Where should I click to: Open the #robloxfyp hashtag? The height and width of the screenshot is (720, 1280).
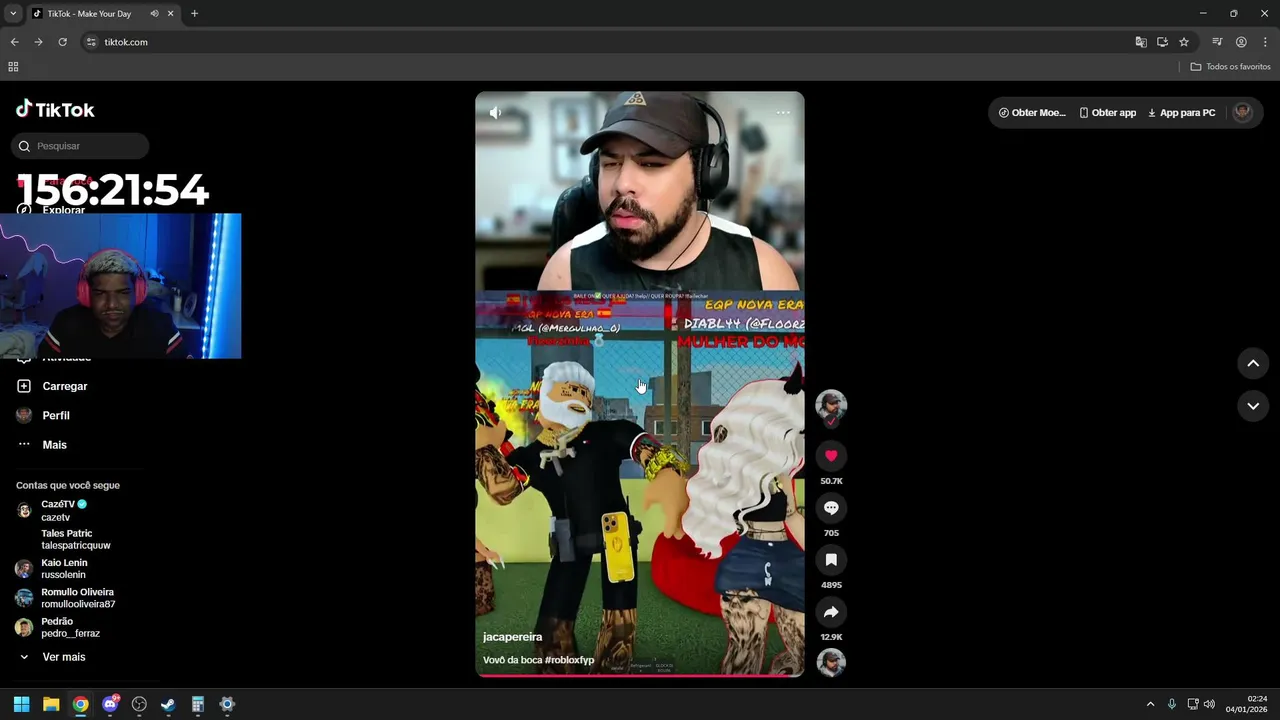click(x=569, y=660)
